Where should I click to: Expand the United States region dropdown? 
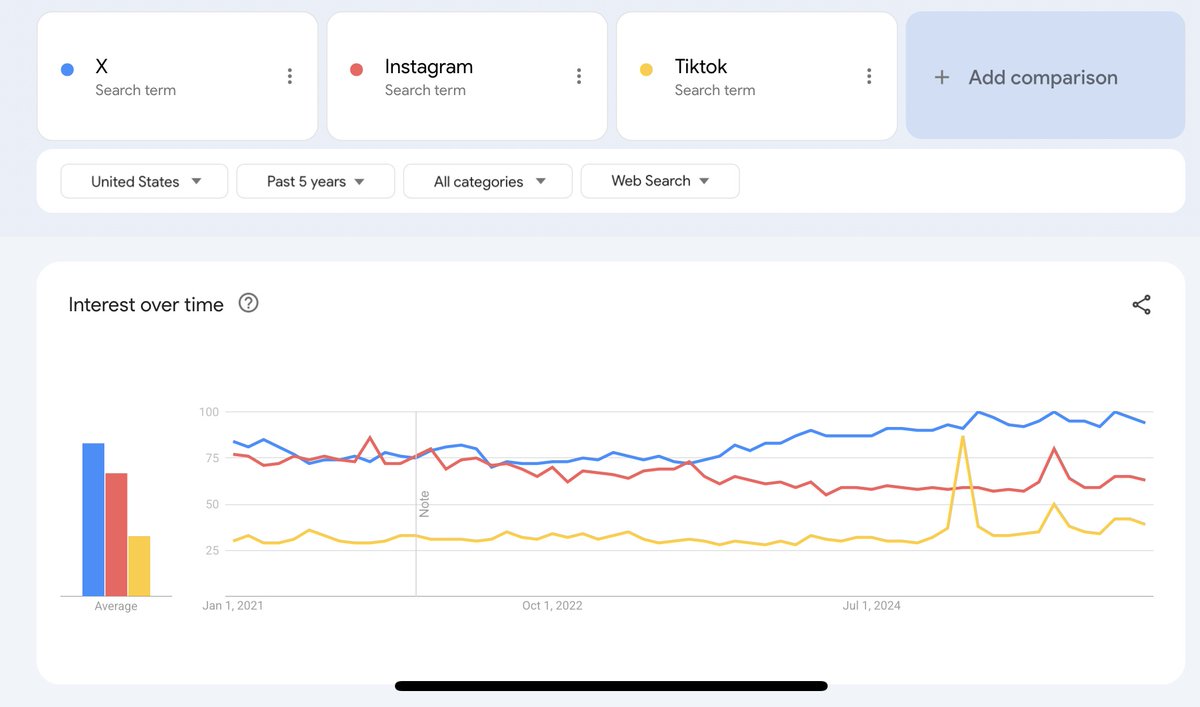(145, 181)
